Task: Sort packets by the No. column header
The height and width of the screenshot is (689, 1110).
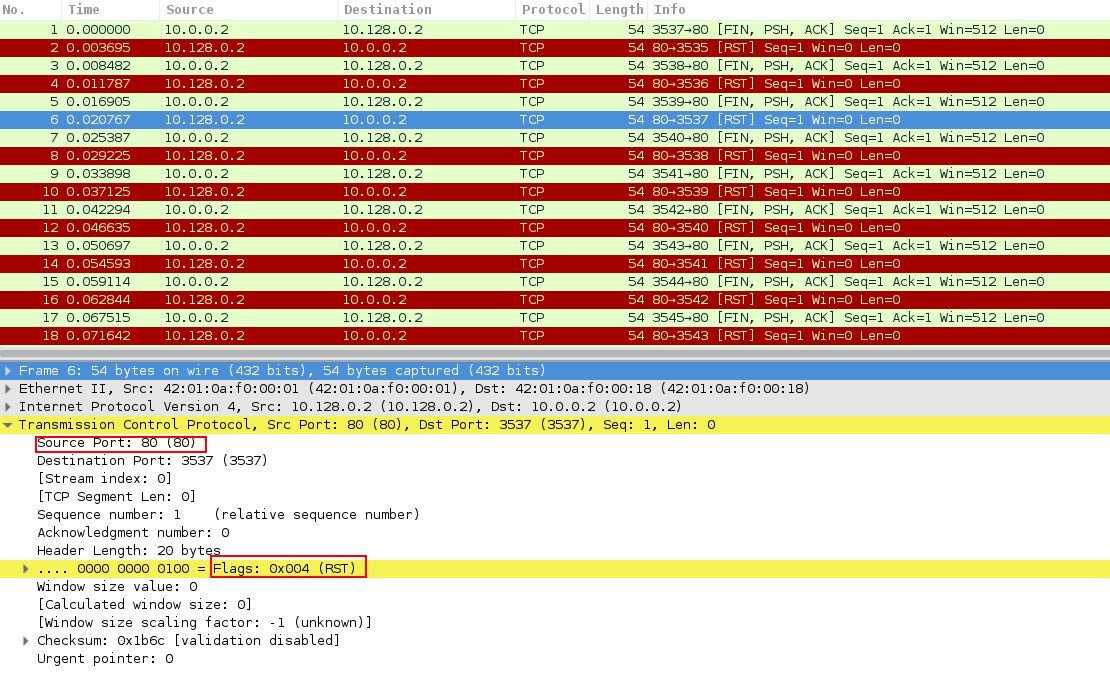Action: coord(30,9)
